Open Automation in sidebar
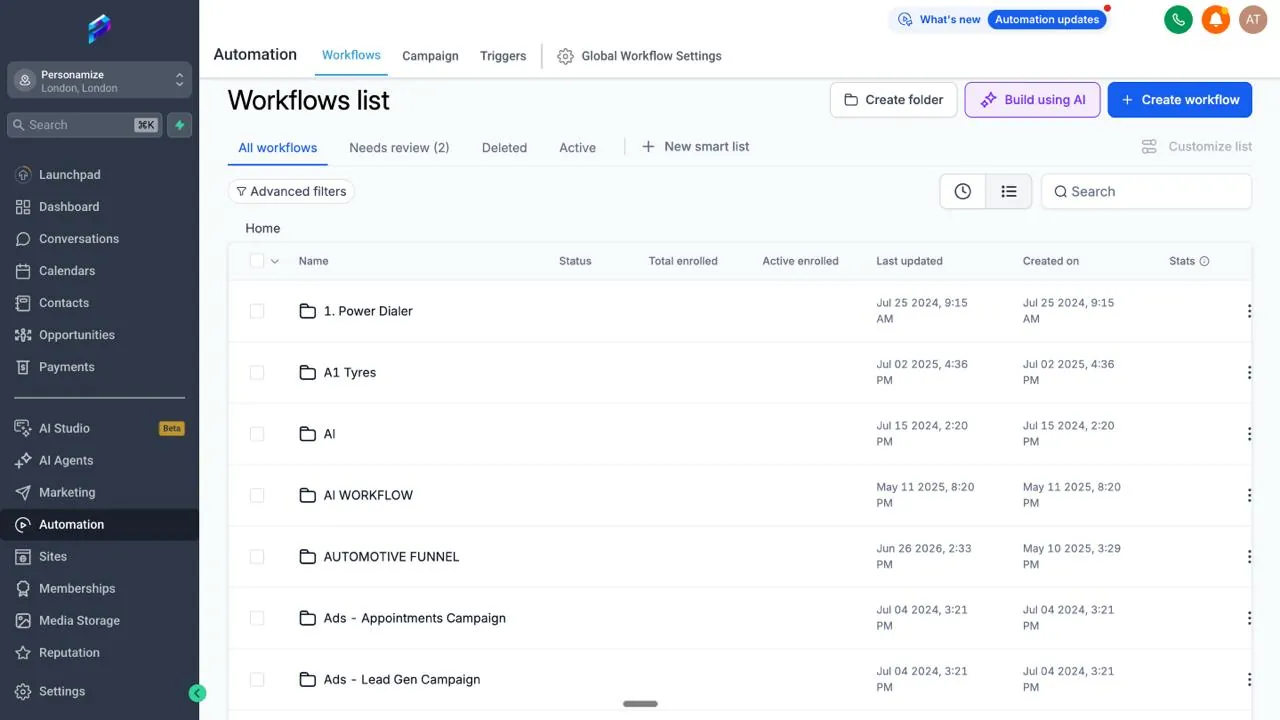This screenshot has width=1280, height=720. [99, 524]
